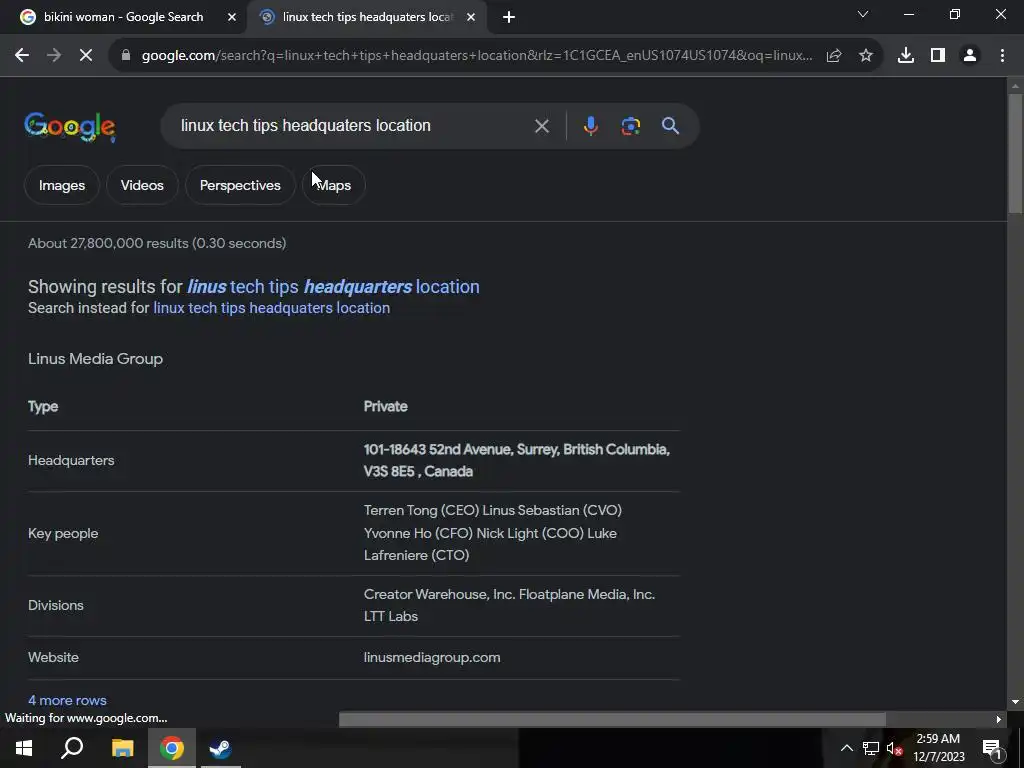Open notification center icon
This screenshot has height=768, width=1024.
(992, 748)
